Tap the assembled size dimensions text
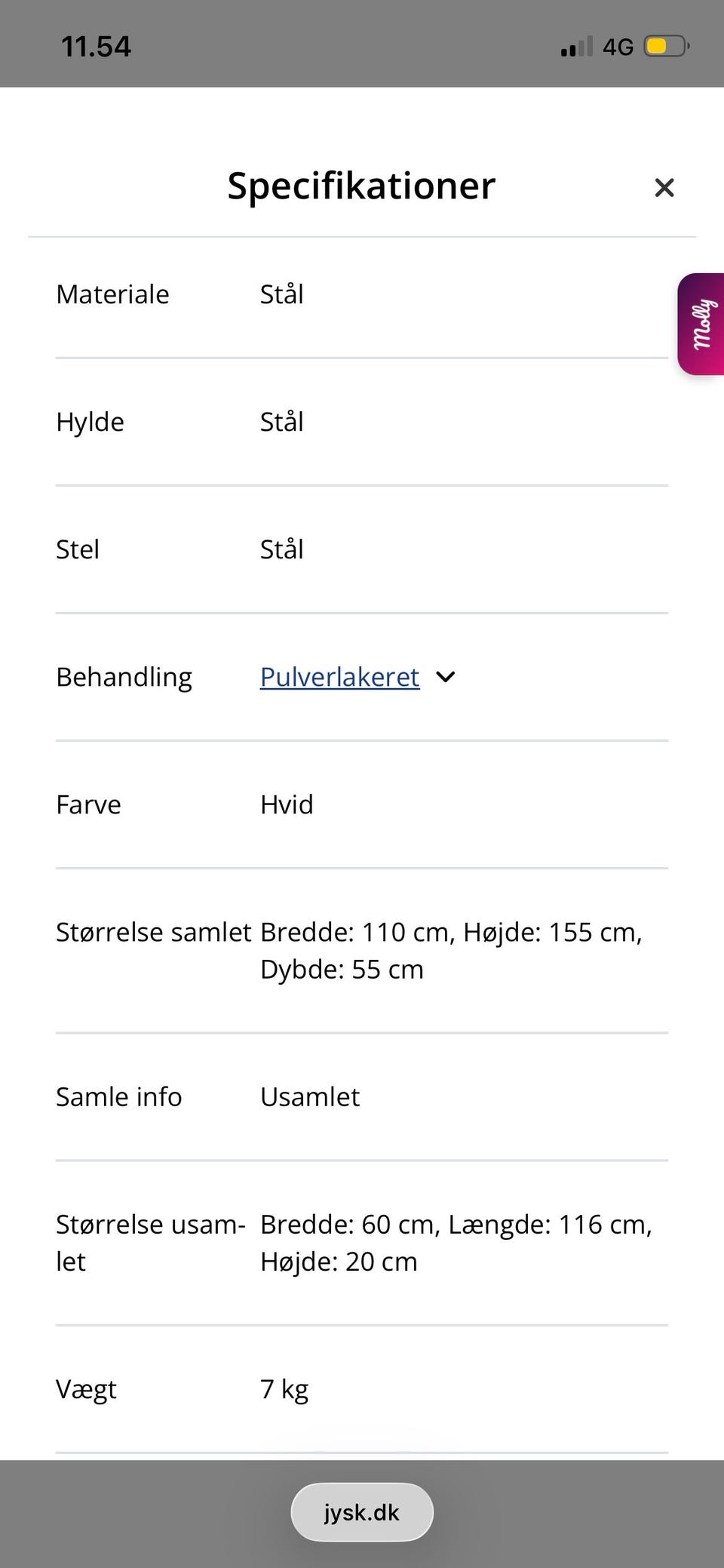Viewport: 724px width, 1568px height. 450,950
